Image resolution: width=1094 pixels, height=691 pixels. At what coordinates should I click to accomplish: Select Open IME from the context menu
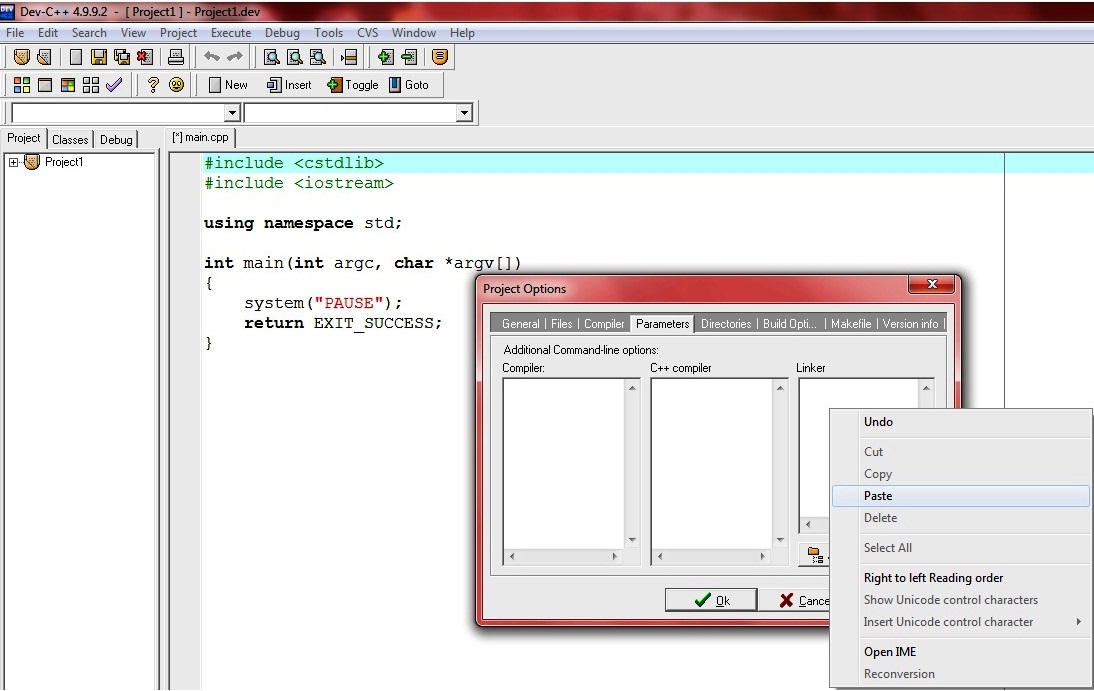click(x=961, y=652)
